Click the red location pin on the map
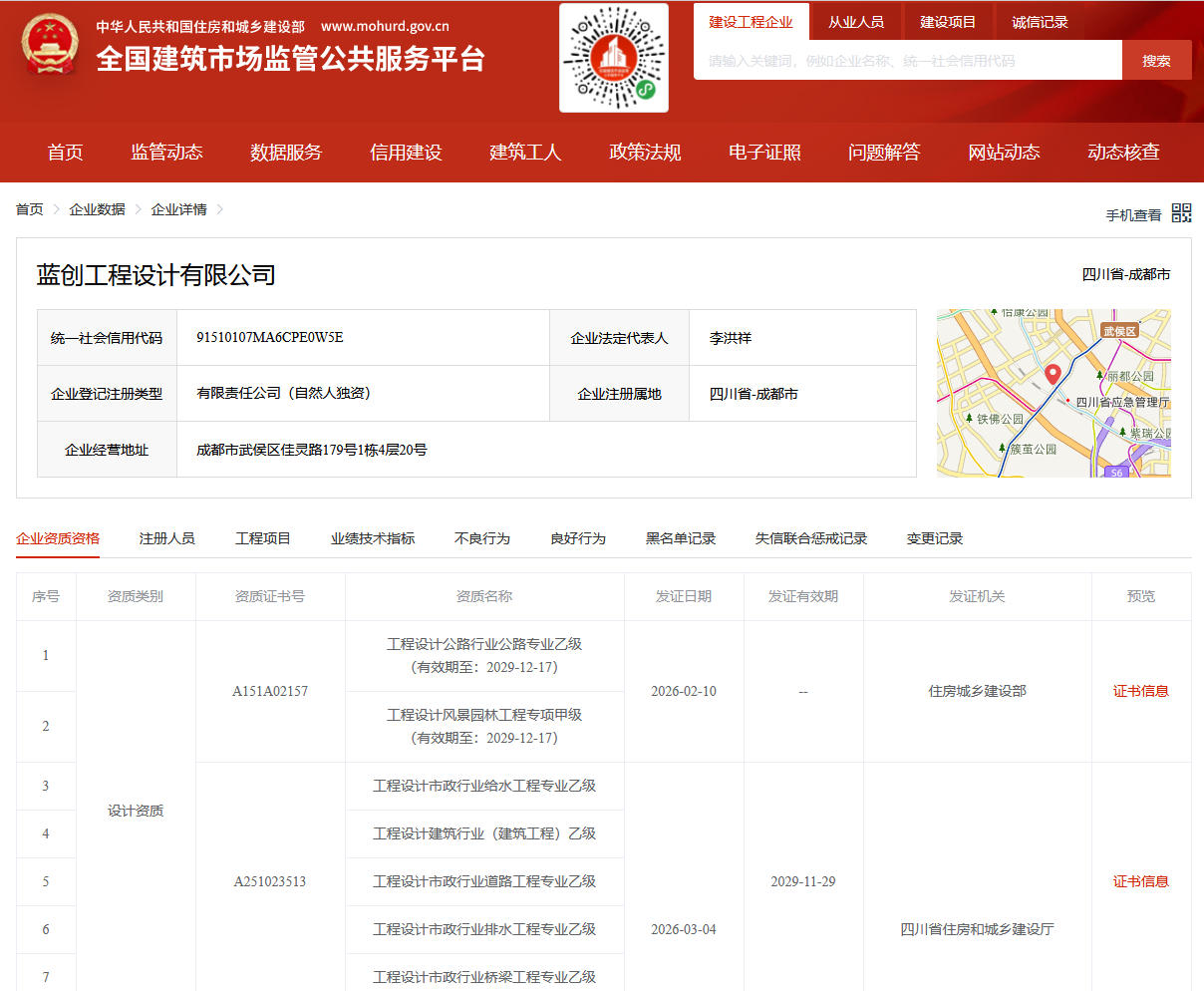Screen dimensions: 1204x991 [1053, 375]
